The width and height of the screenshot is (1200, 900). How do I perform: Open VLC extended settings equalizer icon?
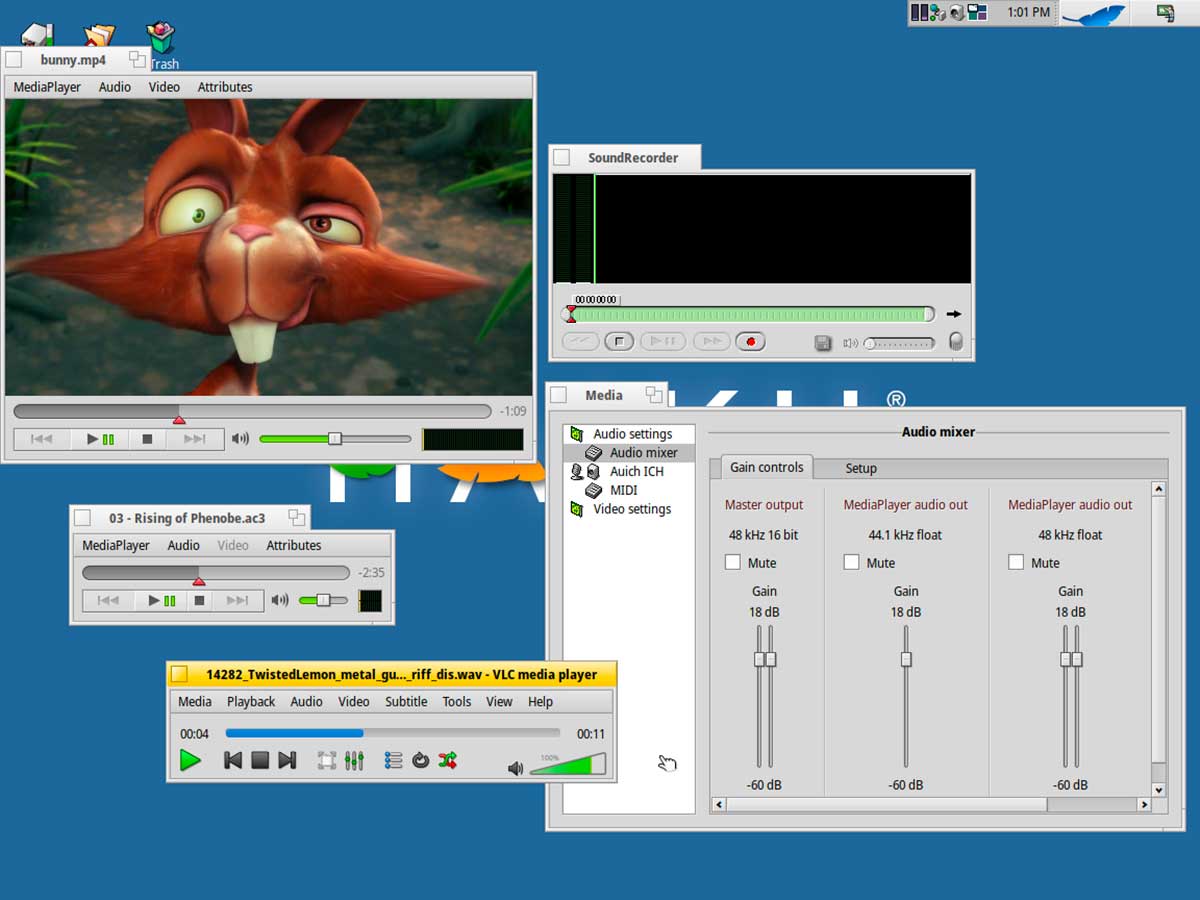[x=354, y=761]
